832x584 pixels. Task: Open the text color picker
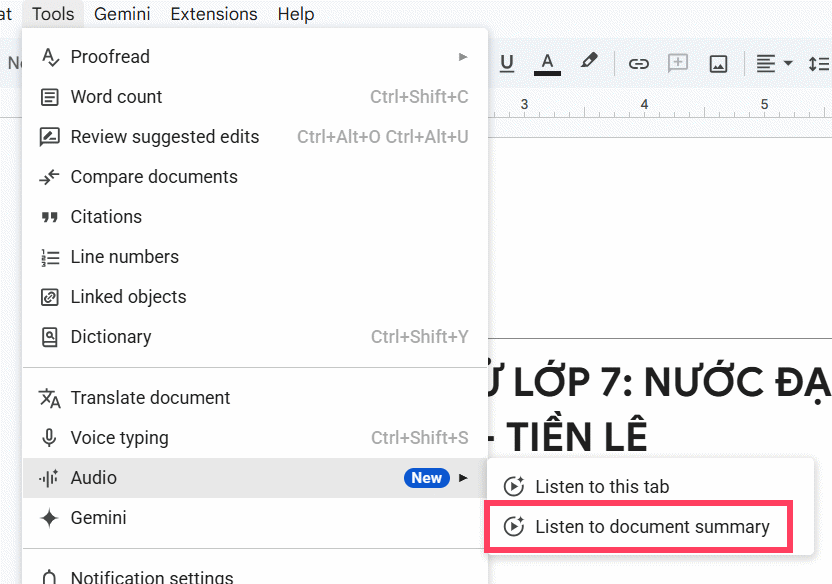coord(547,64)
